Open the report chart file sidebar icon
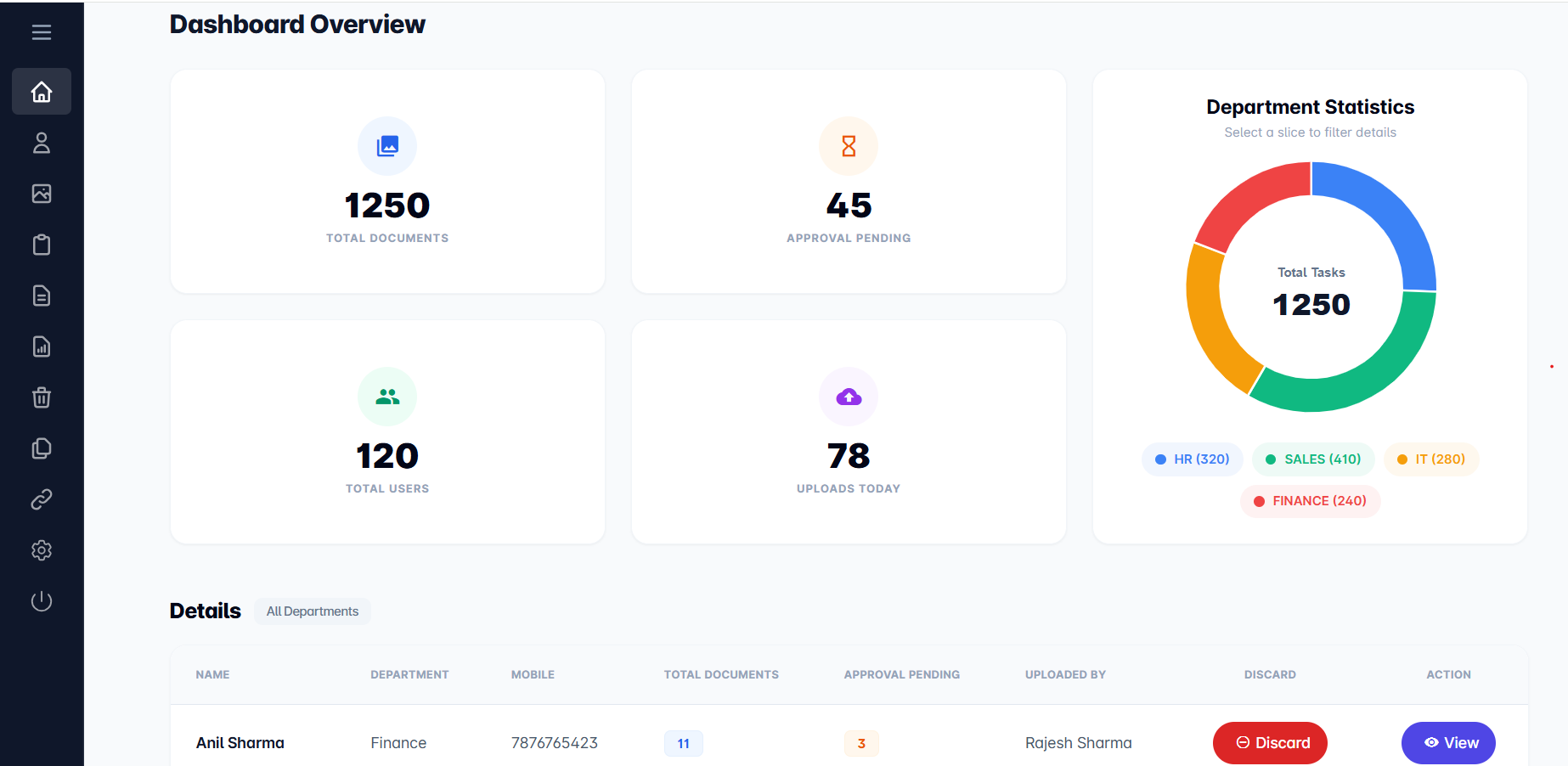The width and height of the screenshot is (1568, 766). click(42, 346)
